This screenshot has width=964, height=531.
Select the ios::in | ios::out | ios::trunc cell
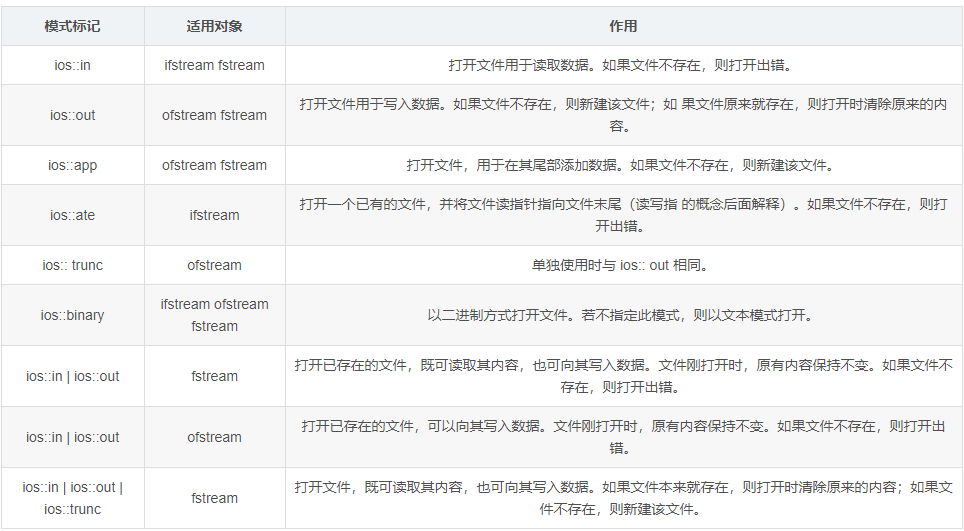click(x=73, y=498)
